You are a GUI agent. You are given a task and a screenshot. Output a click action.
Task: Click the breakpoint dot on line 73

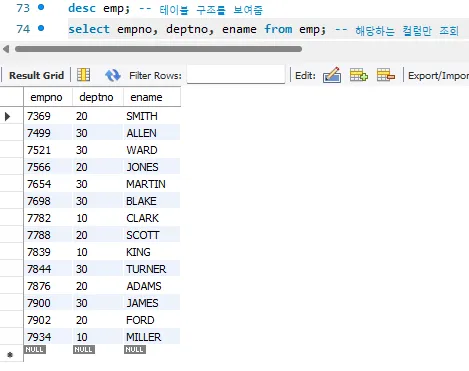click(41, 7)
